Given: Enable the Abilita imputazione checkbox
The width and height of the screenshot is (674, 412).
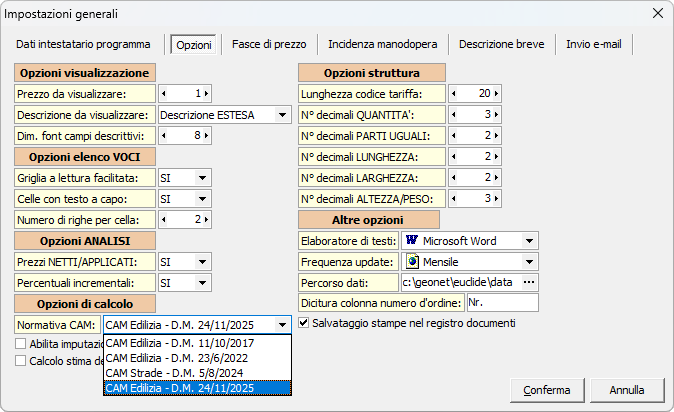Looking at the screenshot, I should coord(21,344).
